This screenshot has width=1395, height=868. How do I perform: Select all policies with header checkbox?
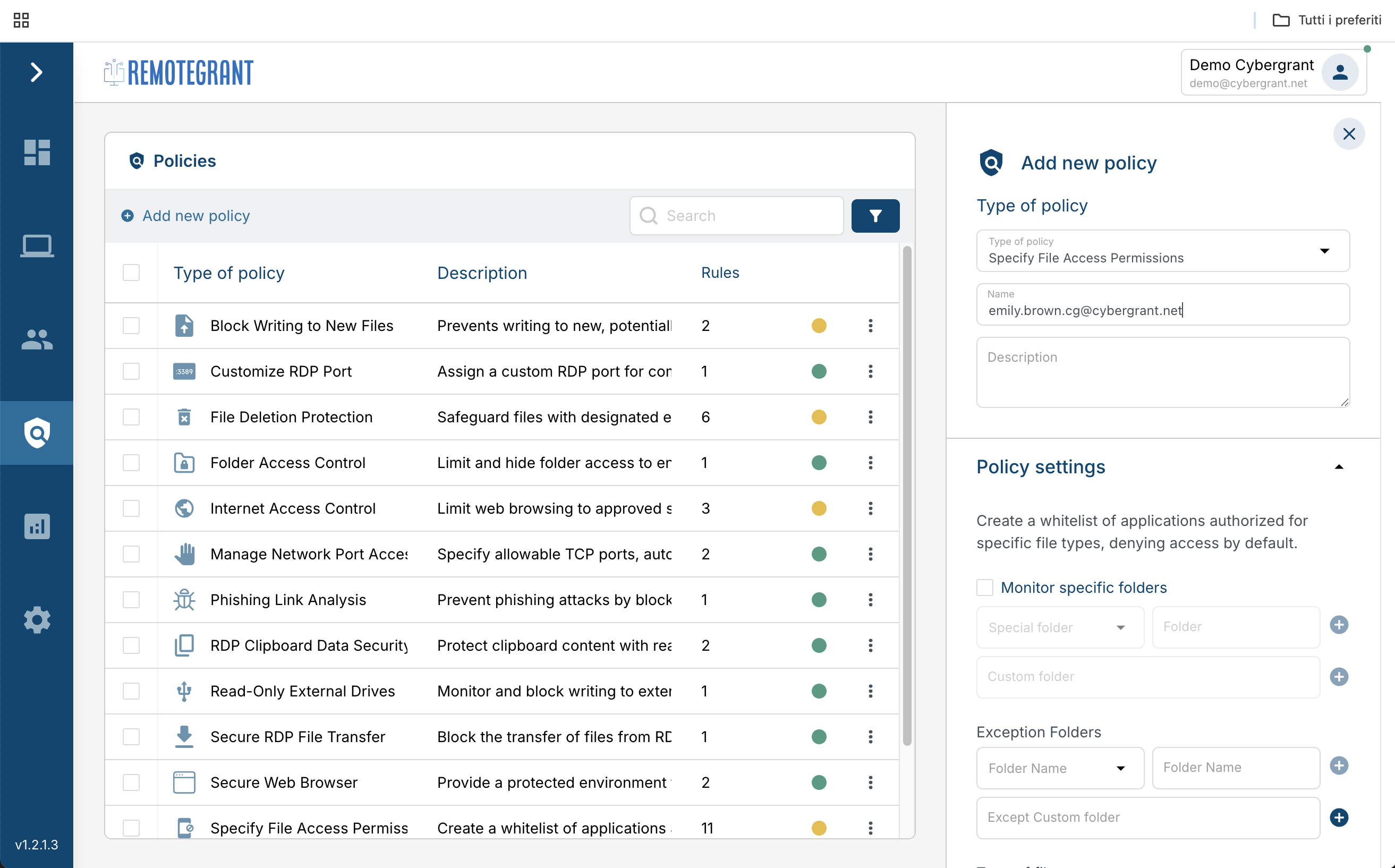[x=131, y=273]
